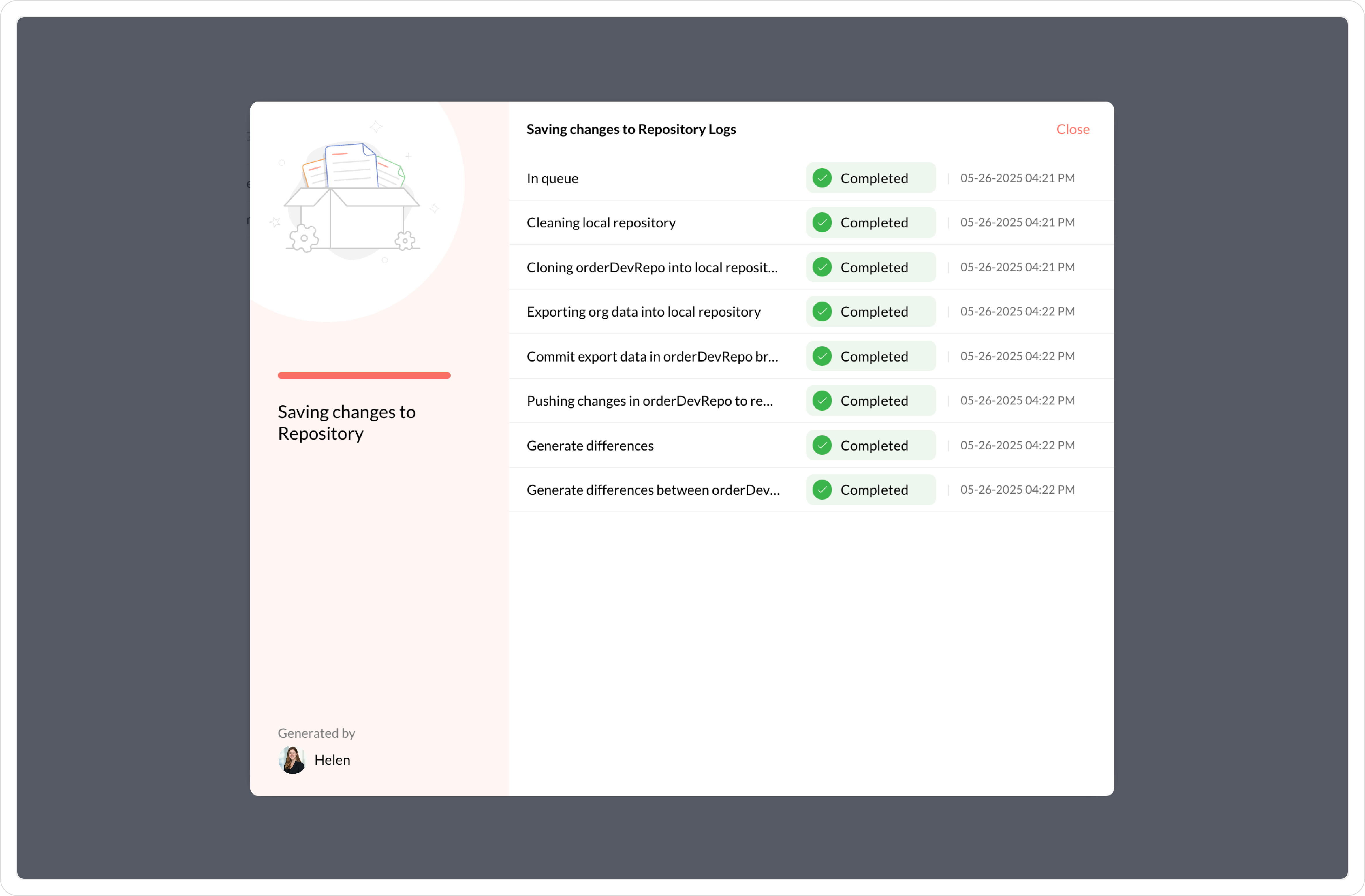1365x896 pixels.
Task: Click Helen's profile avatar
Action: (x=292, y=760)
